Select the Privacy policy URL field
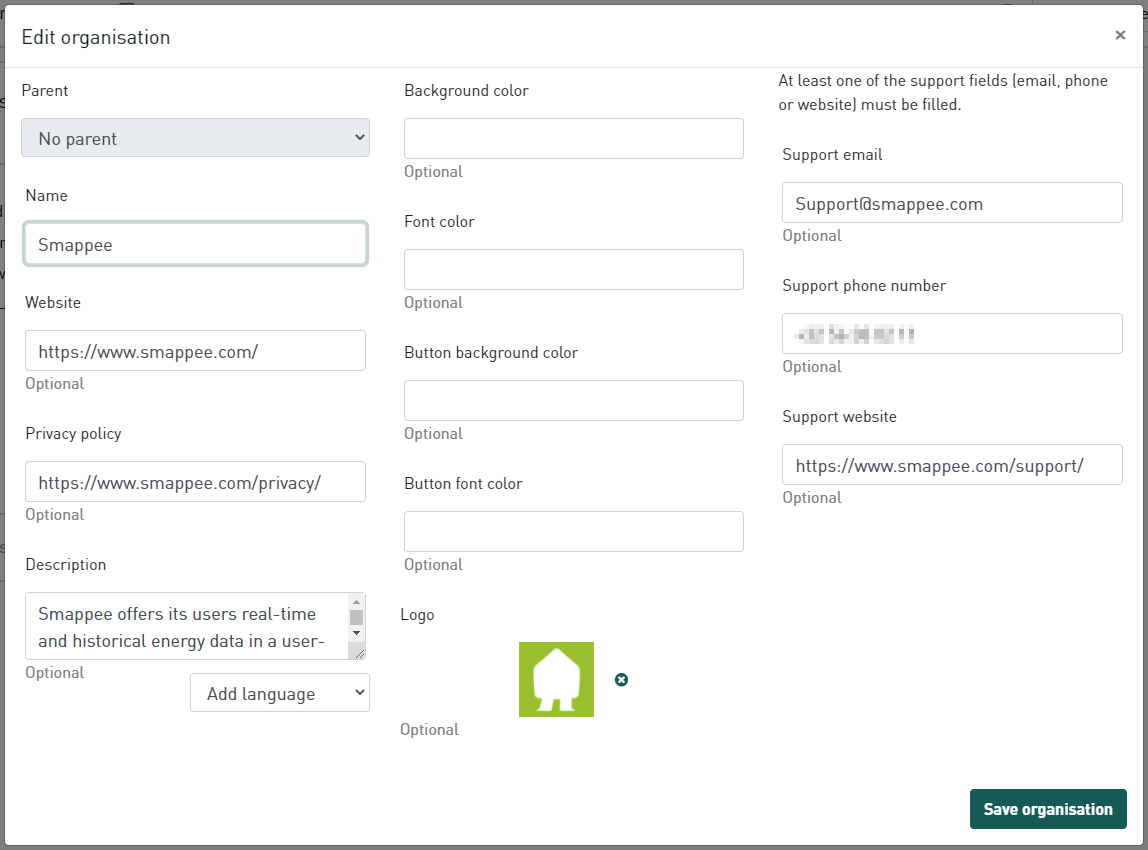This screenshot has width=1148, height=850. click(195, 482)
